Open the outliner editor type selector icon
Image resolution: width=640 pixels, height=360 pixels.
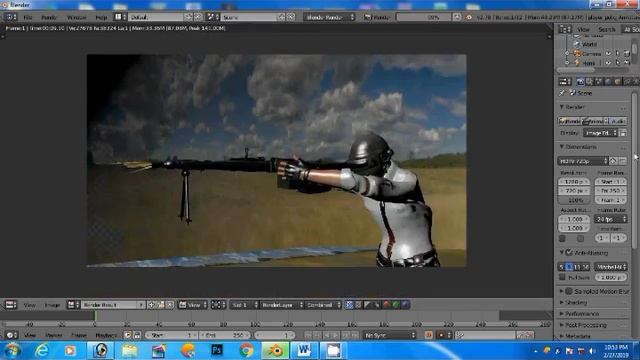click(565, 29)
